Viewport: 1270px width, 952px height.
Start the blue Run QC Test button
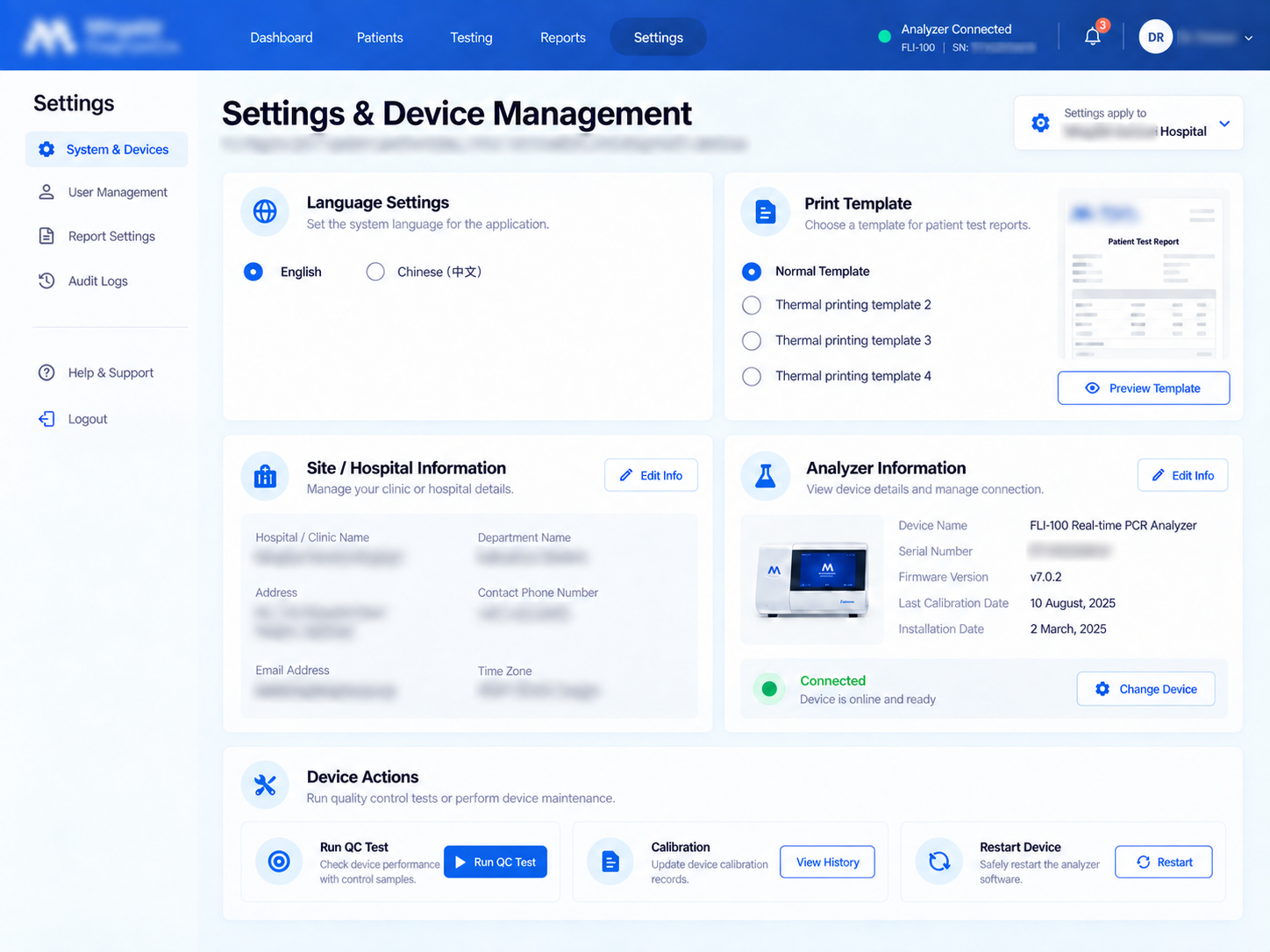tap(496, 862)
